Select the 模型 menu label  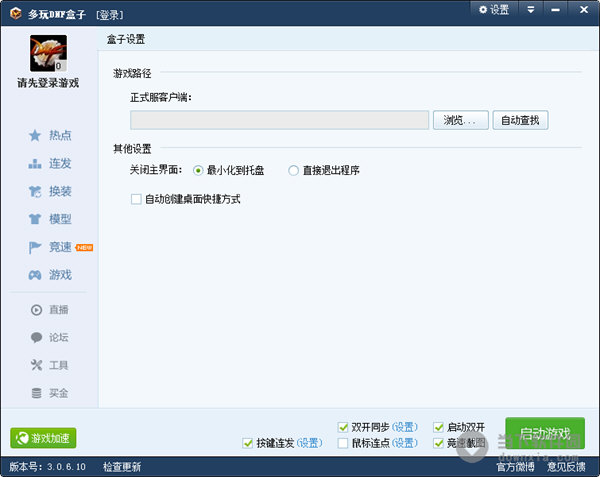tap(60, 219)
